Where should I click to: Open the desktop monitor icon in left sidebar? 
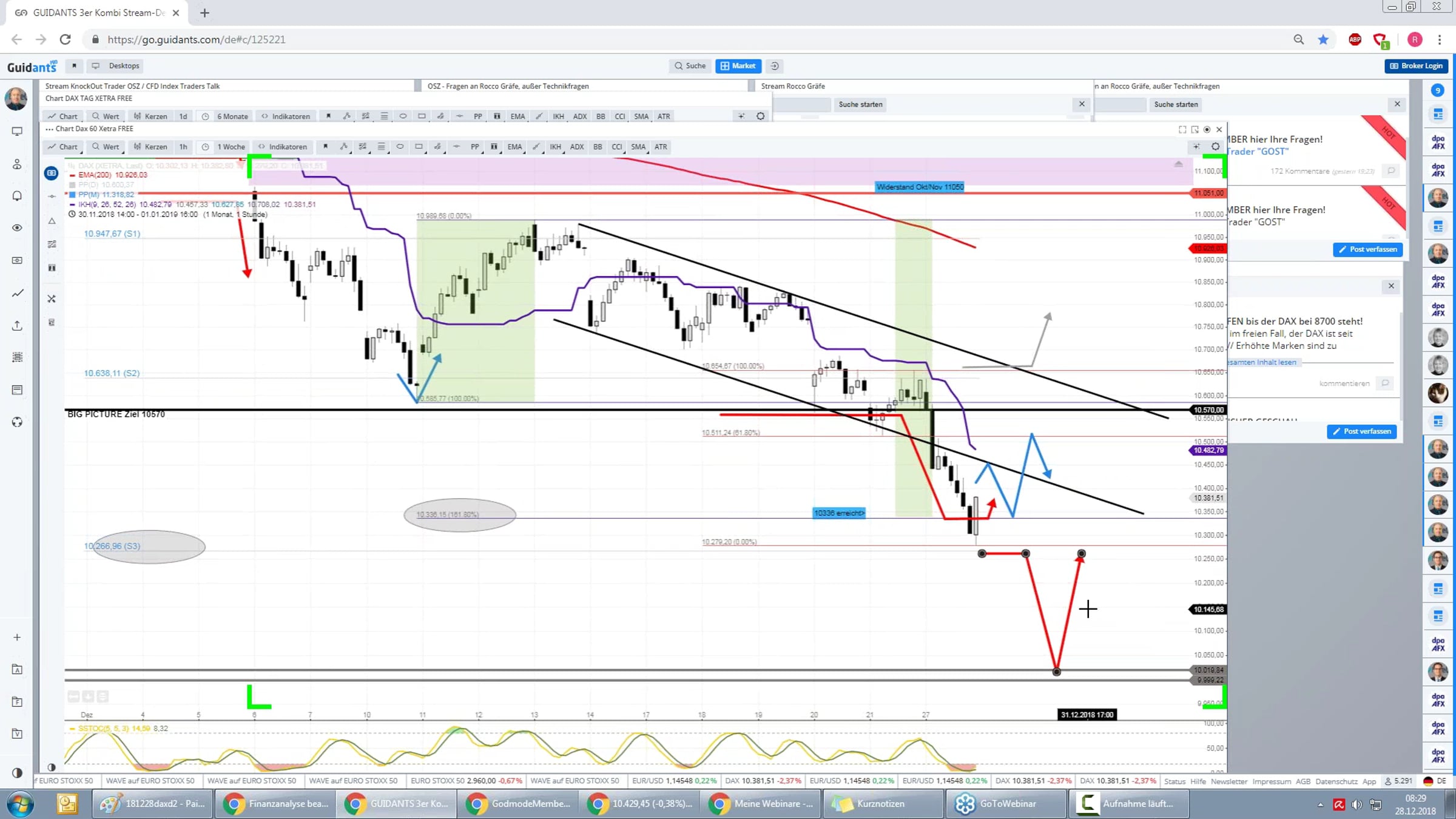pos(17,132)
